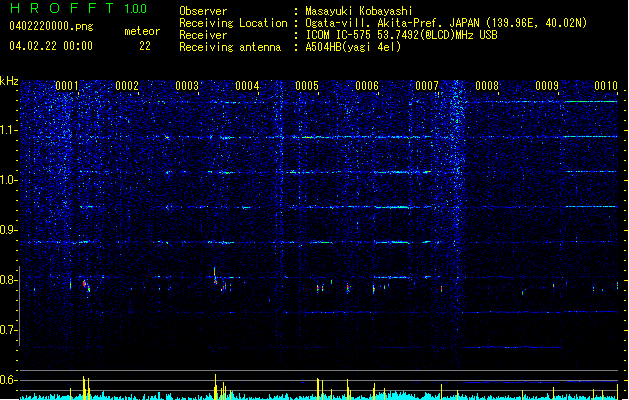The width and height of the screenshot is (629, 400).
Task: Click the "Receiver" field label
Action: [203, 35]
